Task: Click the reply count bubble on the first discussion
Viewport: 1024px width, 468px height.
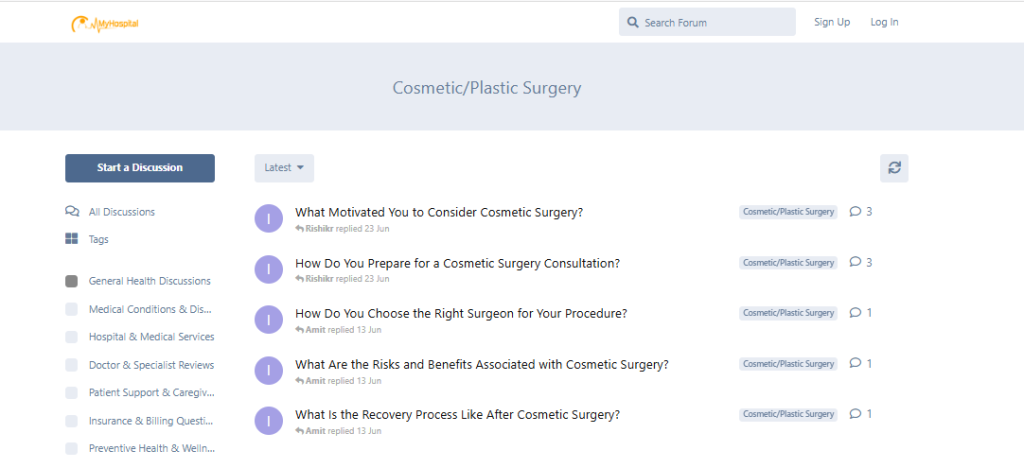Action: pos(861,211)
